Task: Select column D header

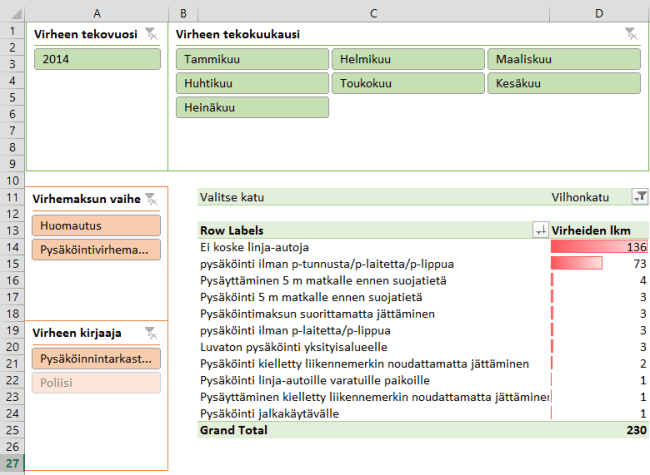Action: point(598,11)
